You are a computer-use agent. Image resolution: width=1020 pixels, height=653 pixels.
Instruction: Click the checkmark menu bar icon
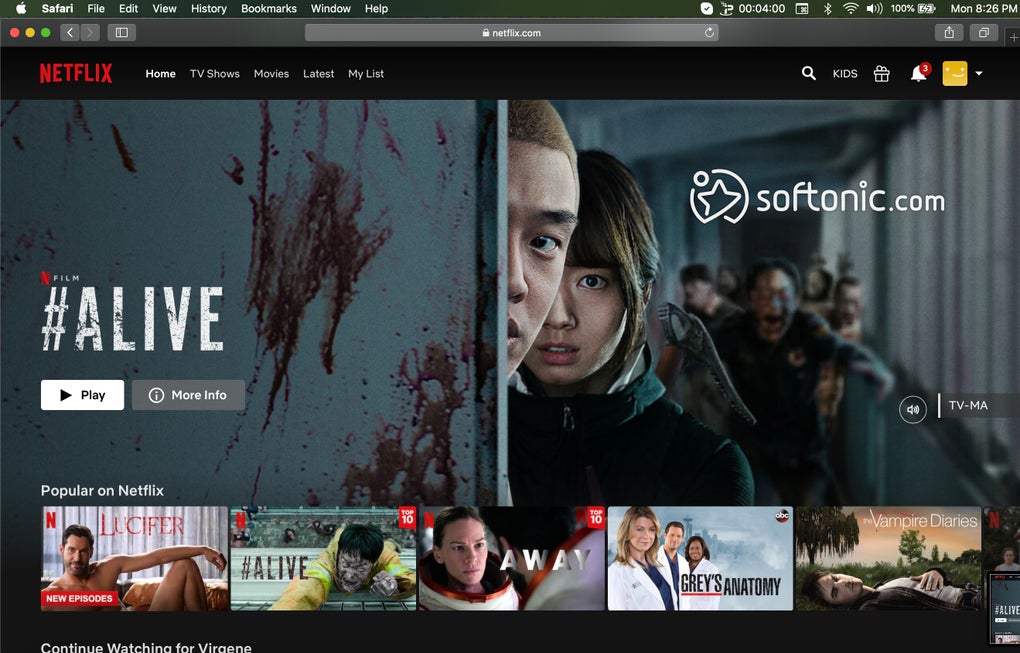(x=706, y=8)
